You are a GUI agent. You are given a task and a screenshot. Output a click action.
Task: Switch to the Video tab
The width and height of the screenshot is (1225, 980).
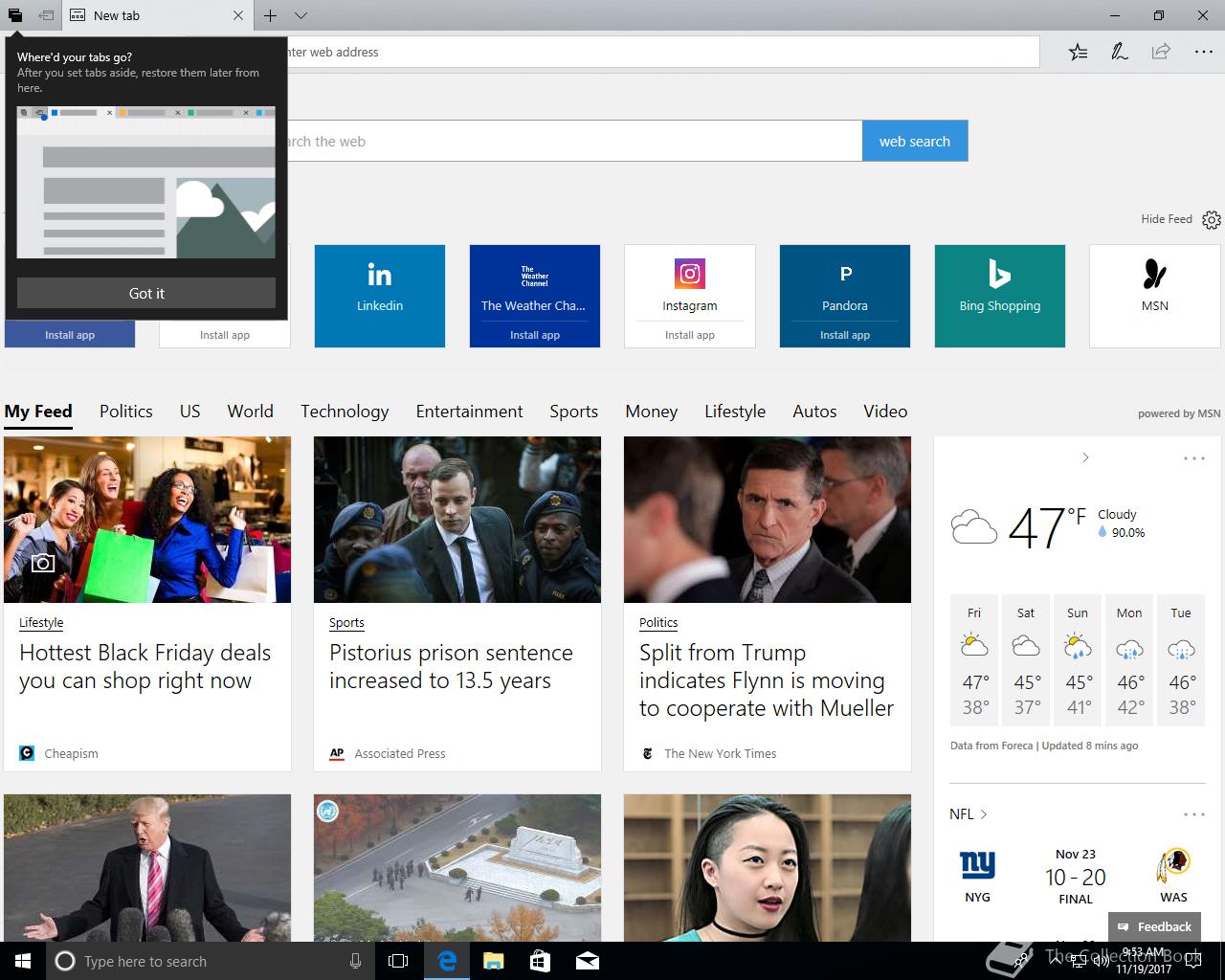click(885, 412)
